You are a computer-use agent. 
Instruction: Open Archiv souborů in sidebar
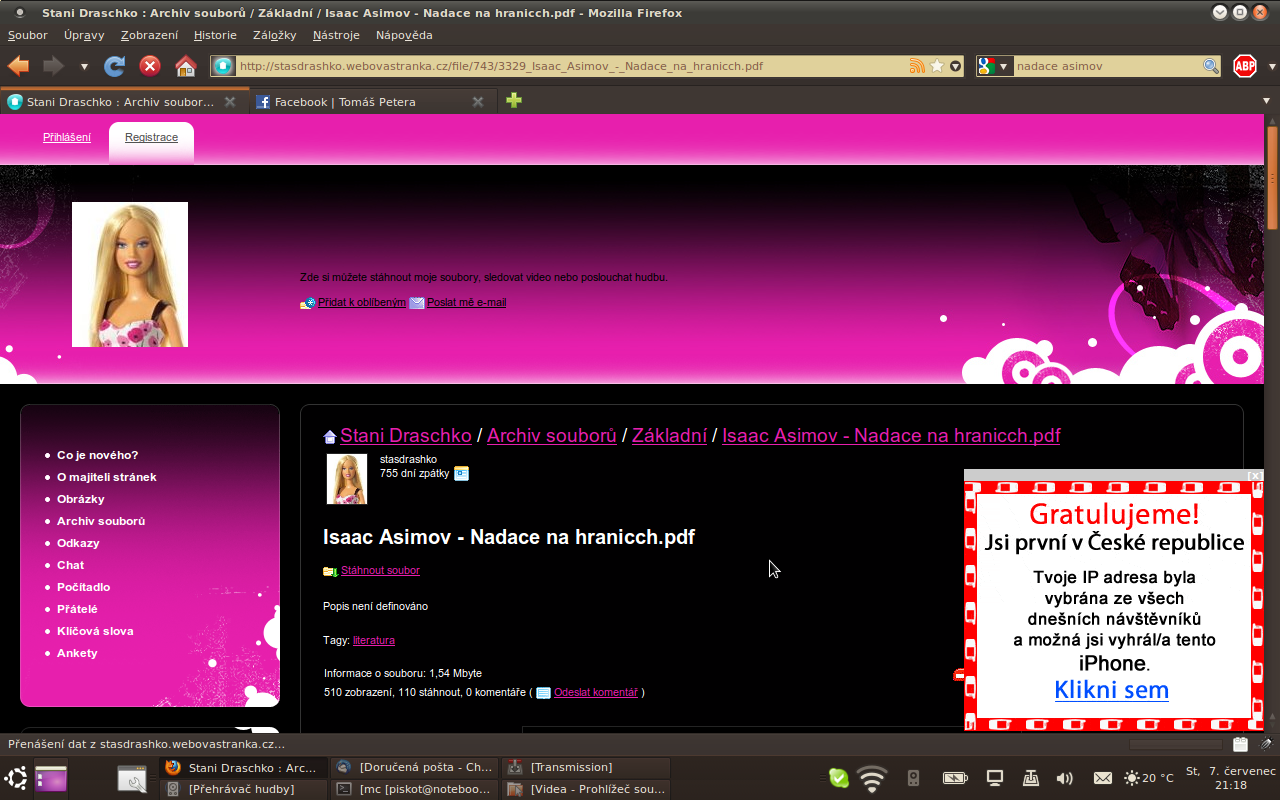[x=101, y=521]
